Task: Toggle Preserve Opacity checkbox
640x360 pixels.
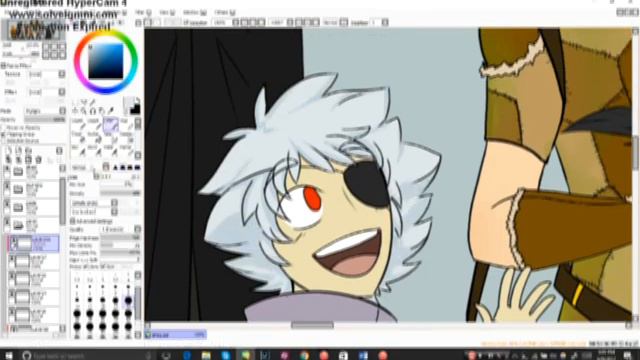Action: (x=3, y=128)
